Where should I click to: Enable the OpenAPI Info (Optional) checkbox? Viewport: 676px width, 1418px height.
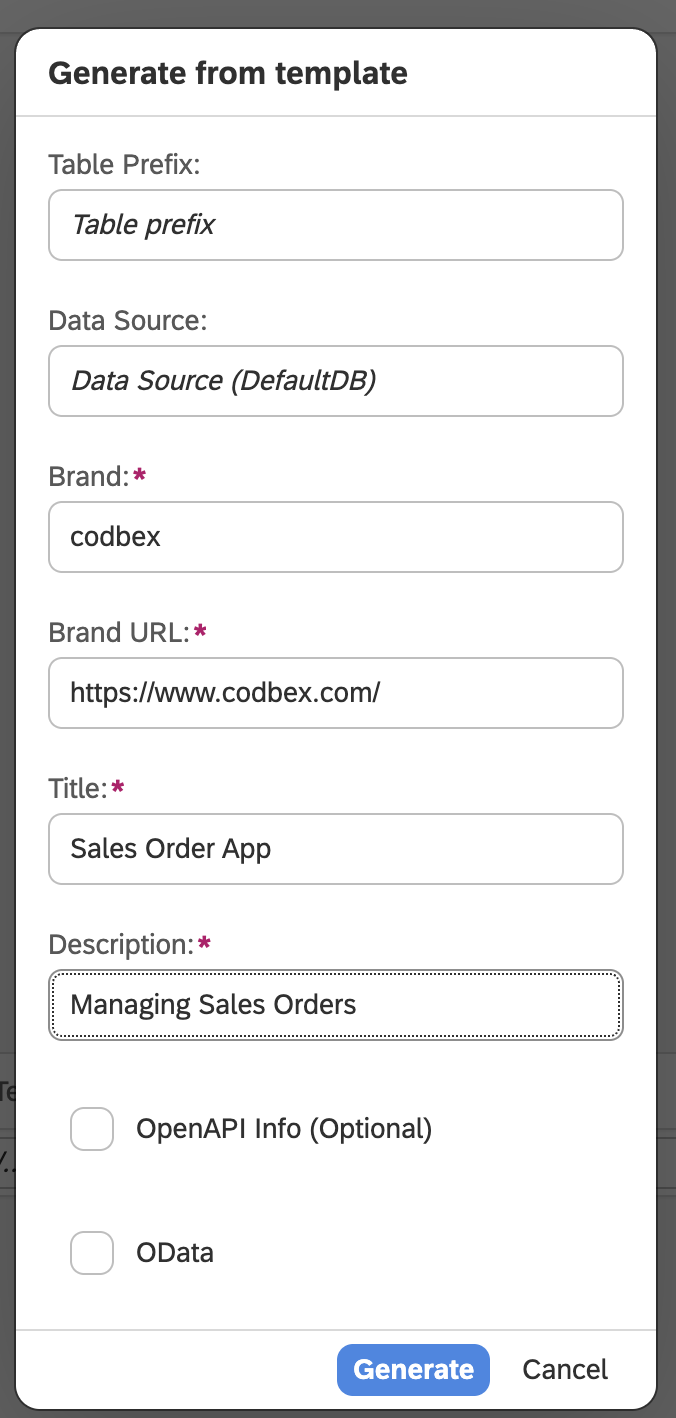coord(92,1129)
